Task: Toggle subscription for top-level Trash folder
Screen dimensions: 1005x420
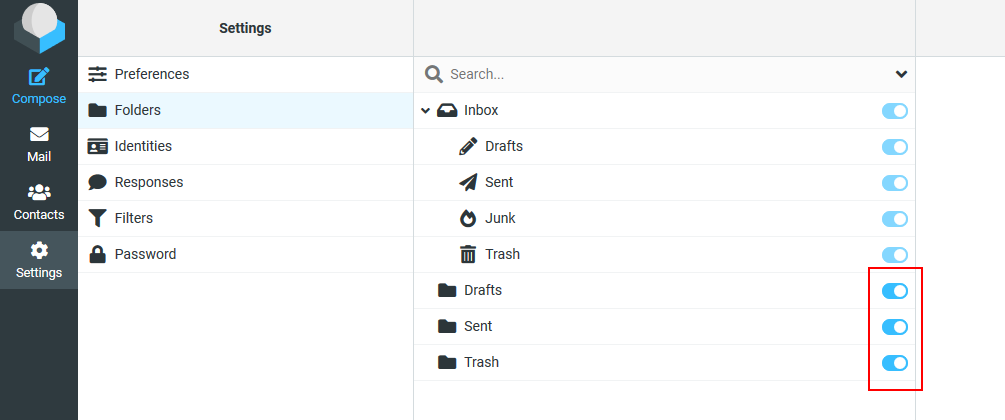Action: [895, 363]
